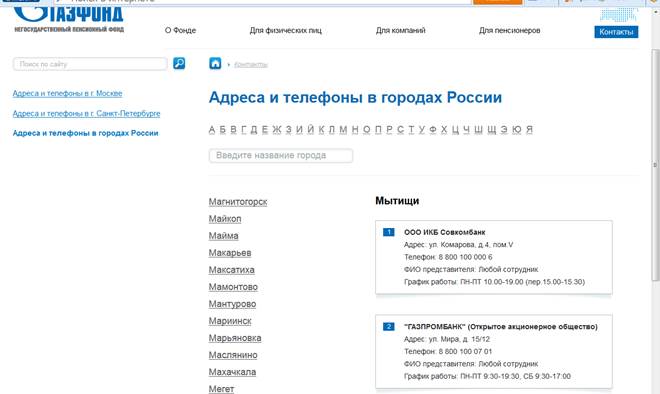The image size is (660, 394).
Task: Click the home breadcrumb icon
Action: 215,64
